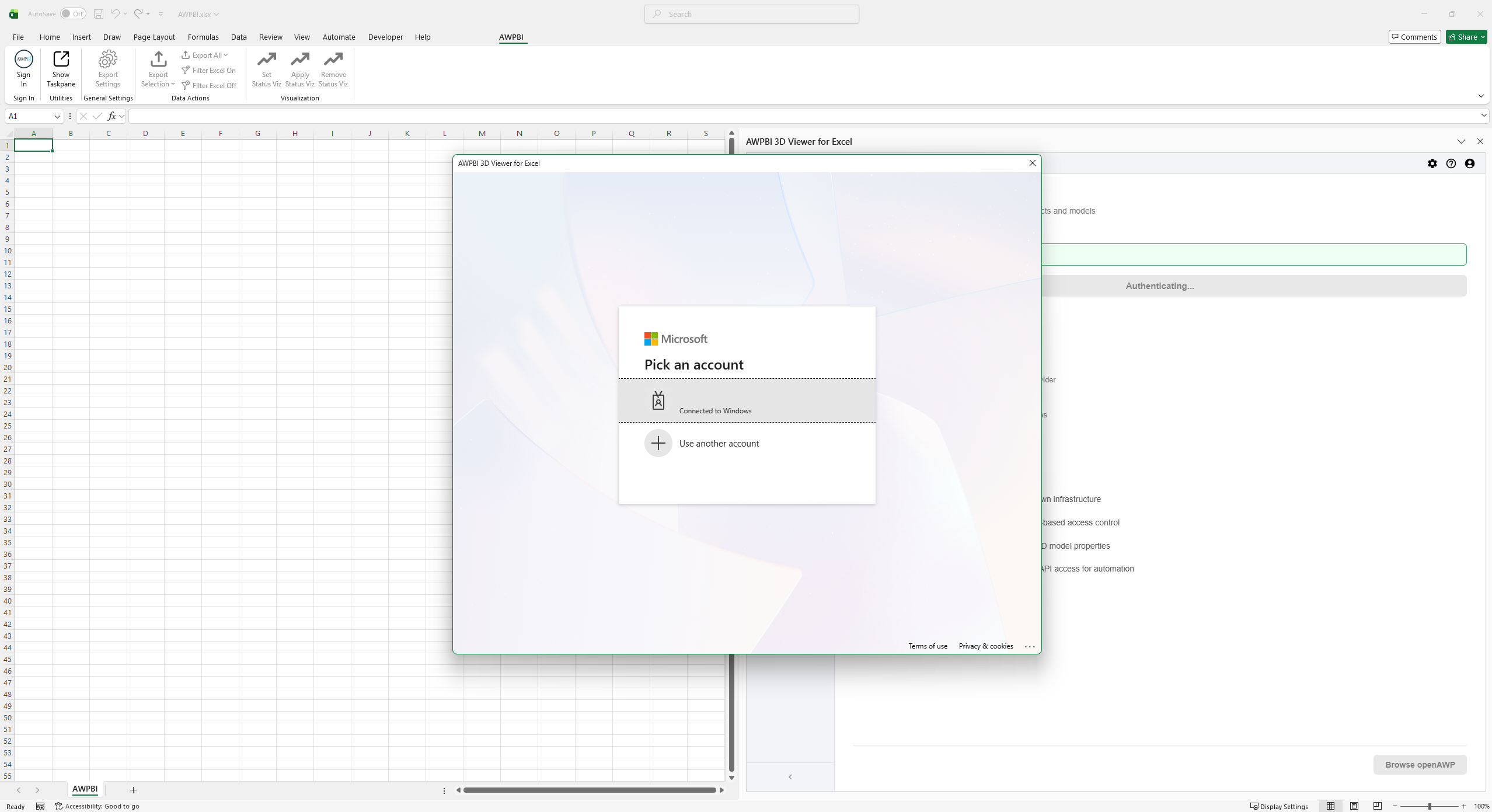The width and height of the screenshot is (1492, 812).
Task: Collapse taskpane sidebar with left chevron
Action: pos(790,777)
